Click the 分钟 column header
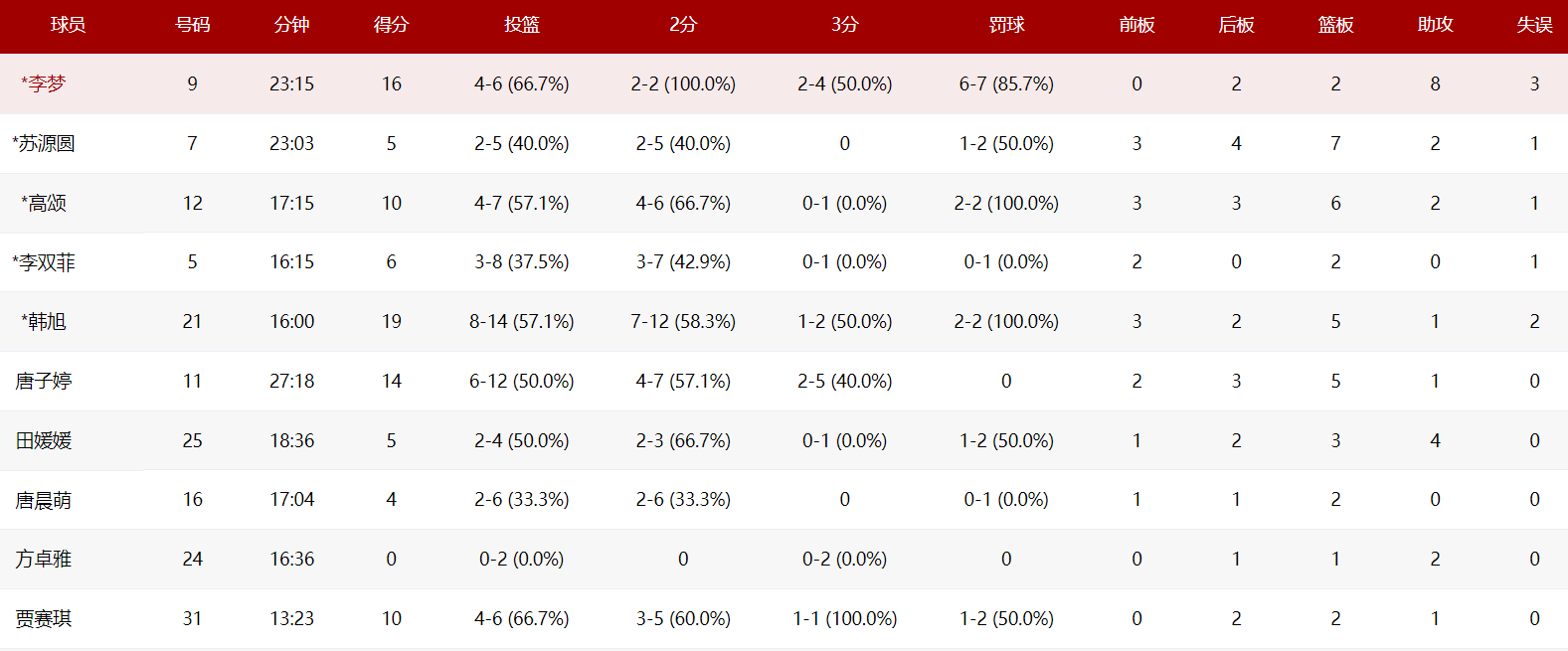This screenshot has height=651, width=1568. [x=291, y=25]
